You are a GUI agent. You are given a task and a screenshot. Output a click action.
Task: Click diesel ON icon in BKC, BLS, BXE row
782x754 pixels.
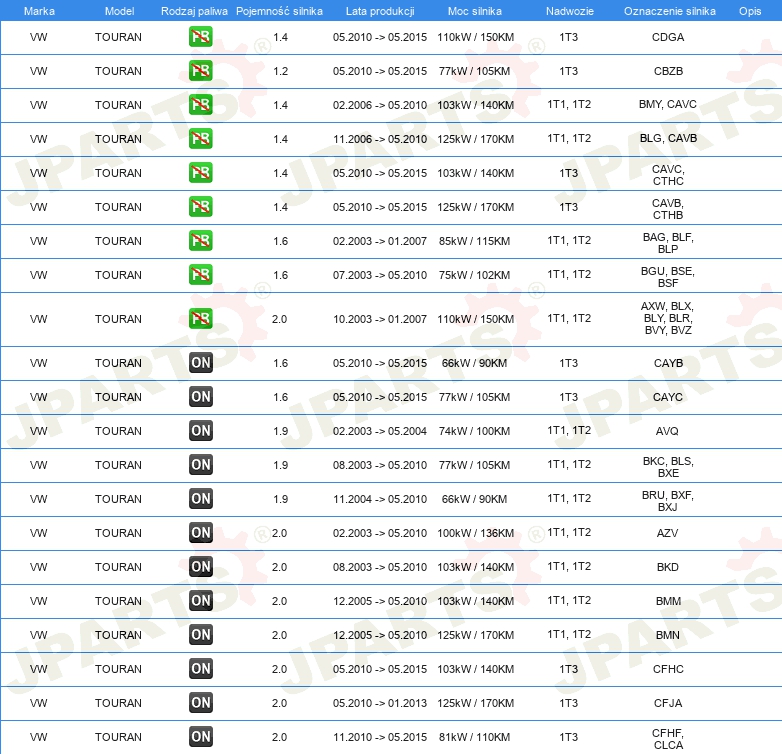tap(201, 464)
